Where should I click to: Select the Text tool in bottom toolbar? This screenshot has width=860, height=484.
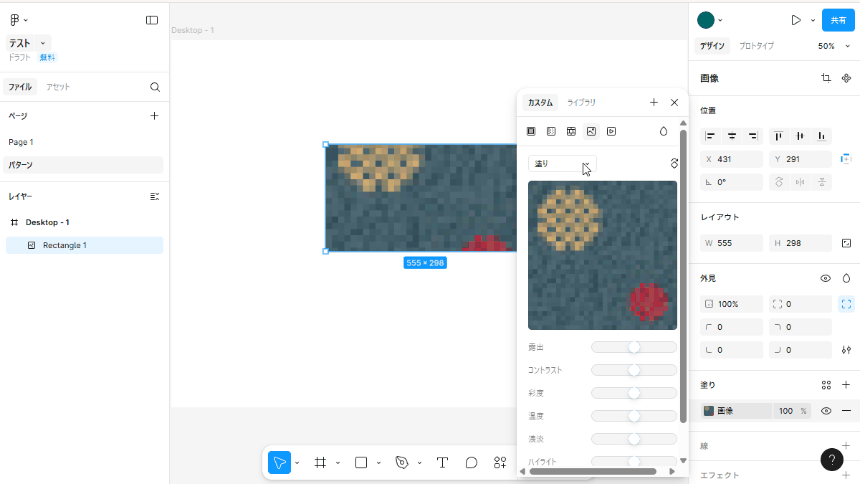[x=442, y=463]
